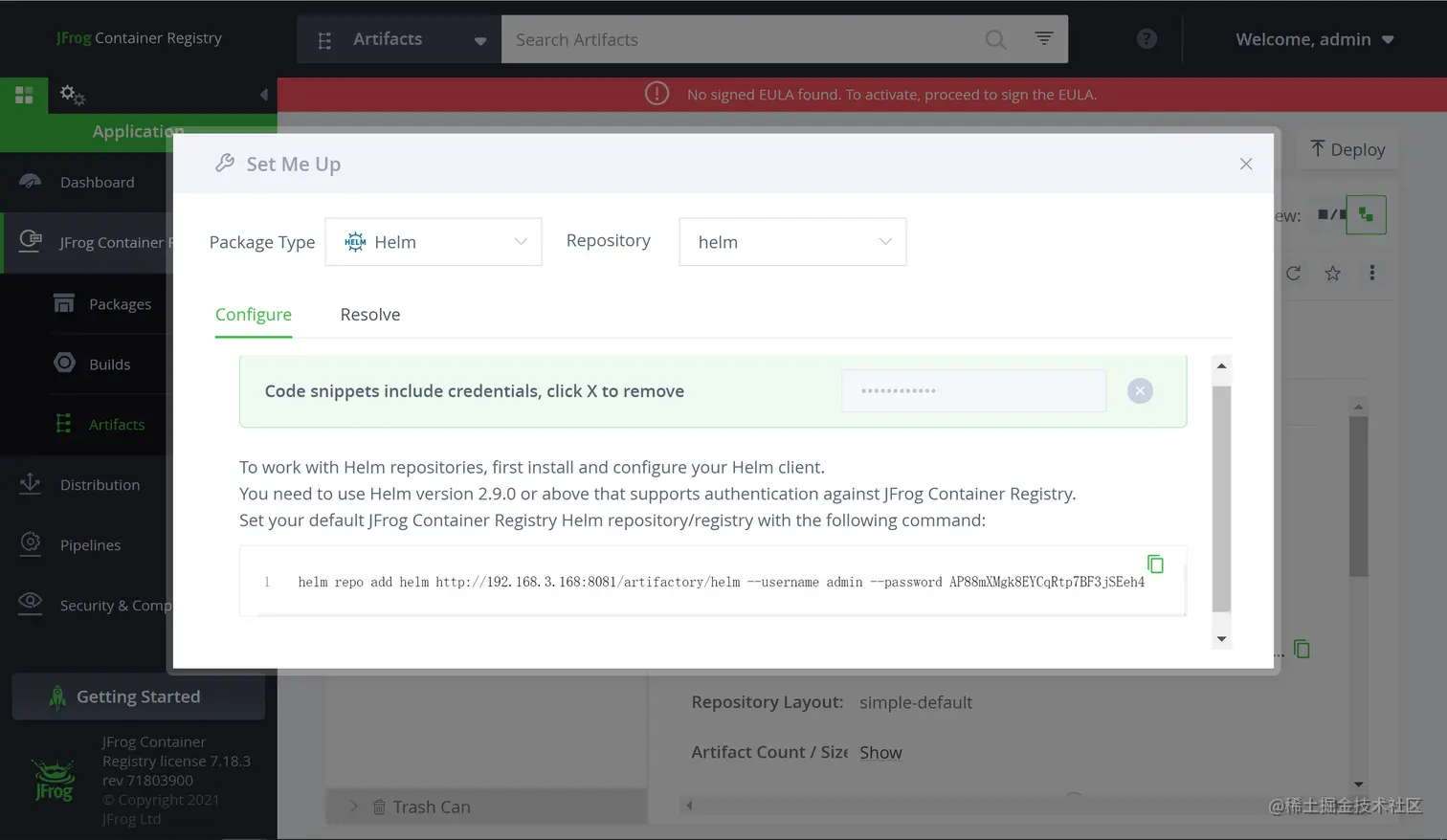Image resolution: width=1447 pixels, height=840 pixels.
Task: Click the helm repo add command text
Action: (722, 582)
